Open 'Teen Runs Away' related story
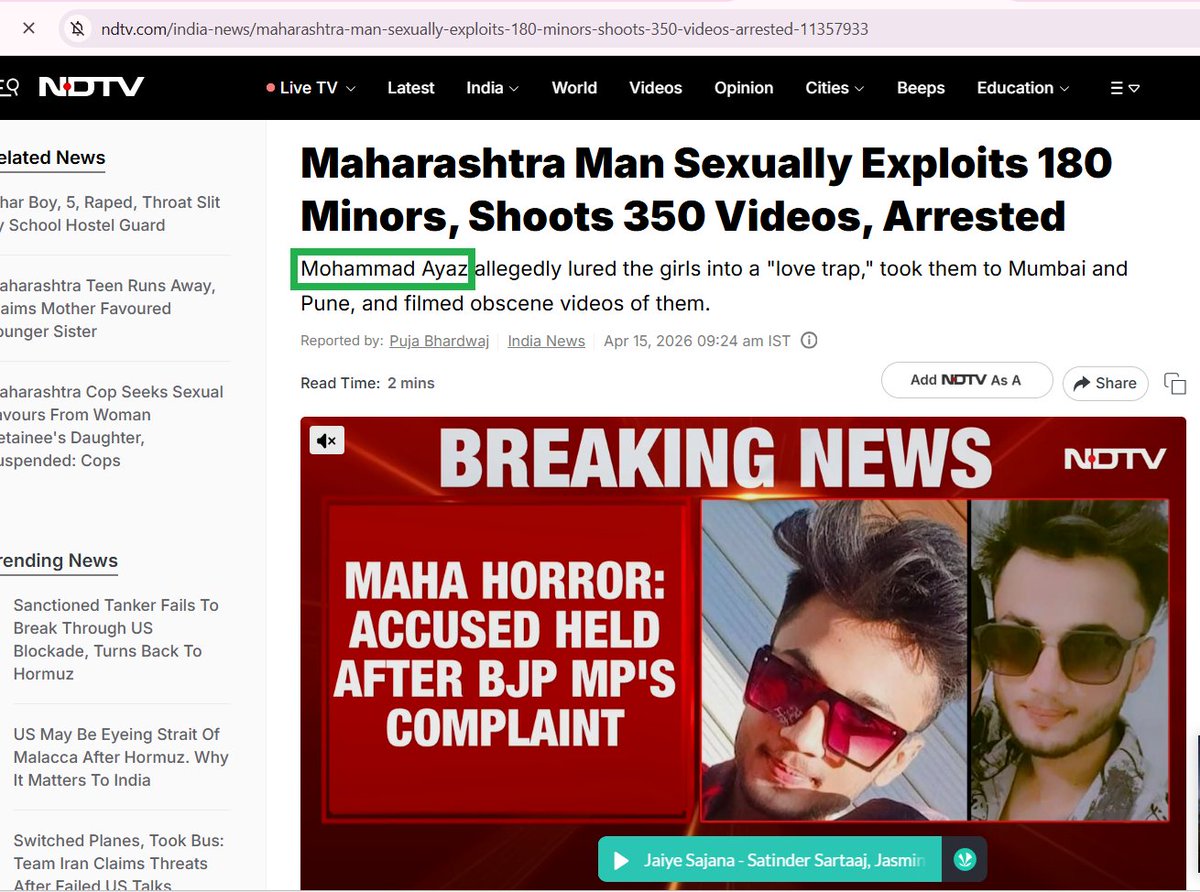Screen dimensions: 1200x892 click(108, 309)
